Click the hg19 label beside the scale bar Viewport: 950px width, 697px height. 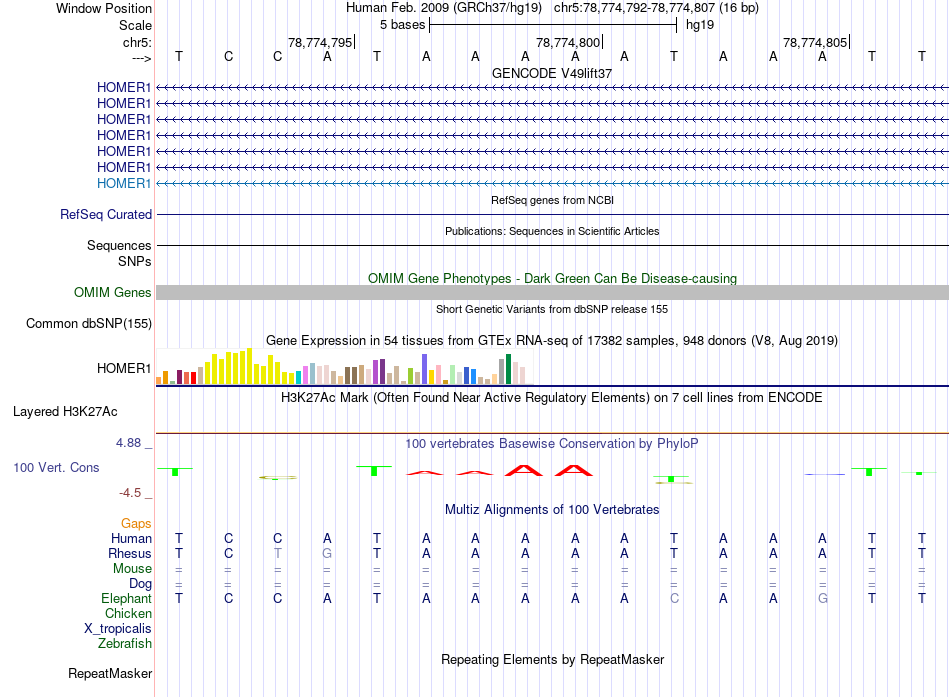[x=700, y=25]
